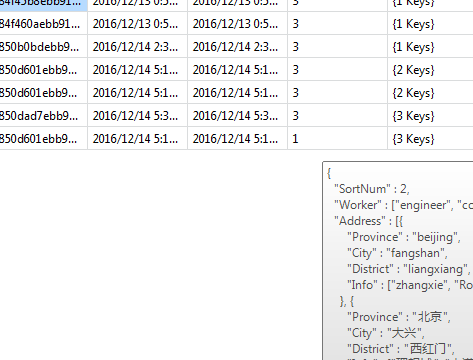Click value 3 in the 850dad7ebb9 row
This screenshot has height=360, width=473.
coord(337,116)
